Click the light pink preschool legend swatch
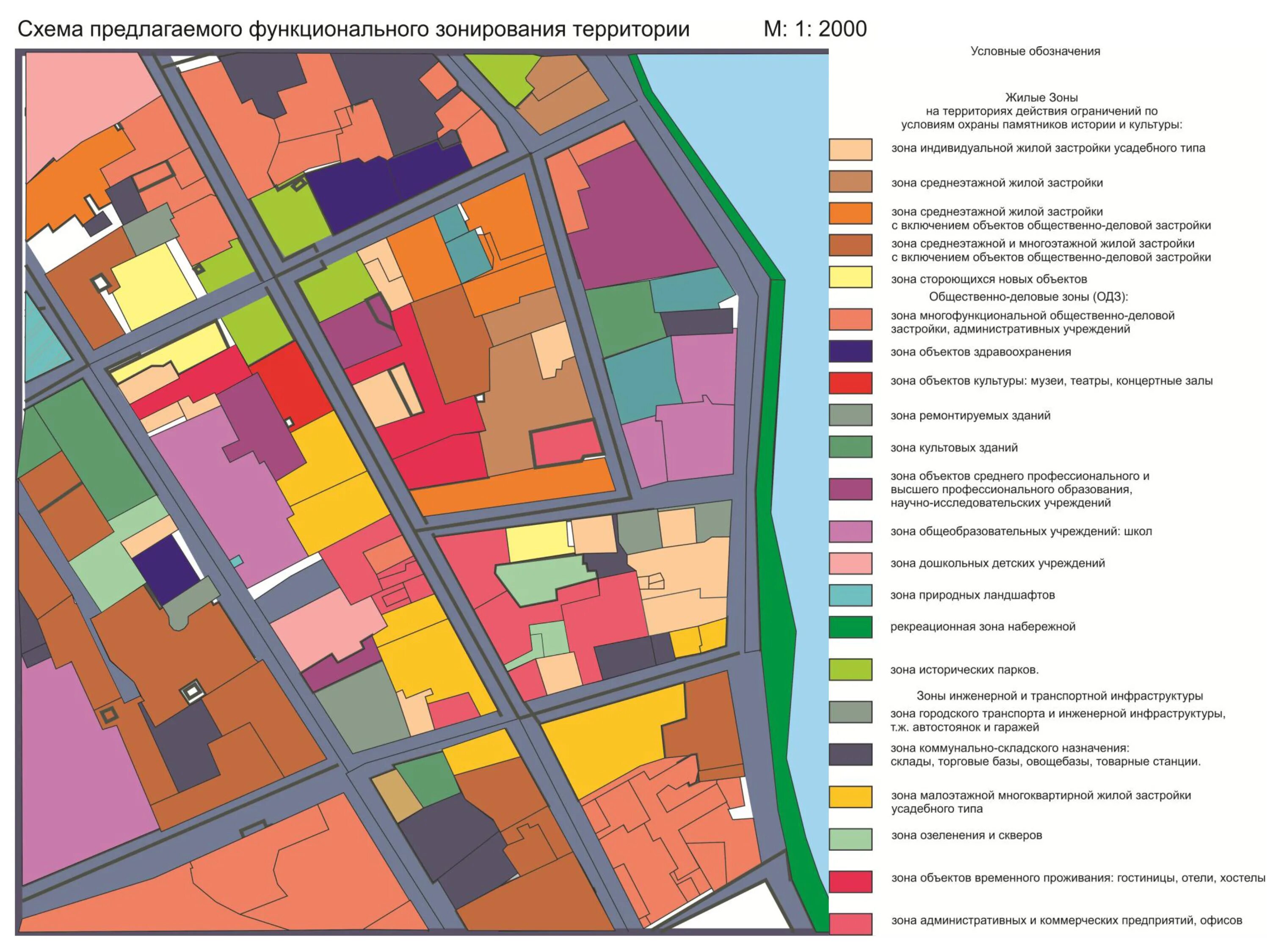The height and width of the screenshot is (952, 1270). point(850,564)
